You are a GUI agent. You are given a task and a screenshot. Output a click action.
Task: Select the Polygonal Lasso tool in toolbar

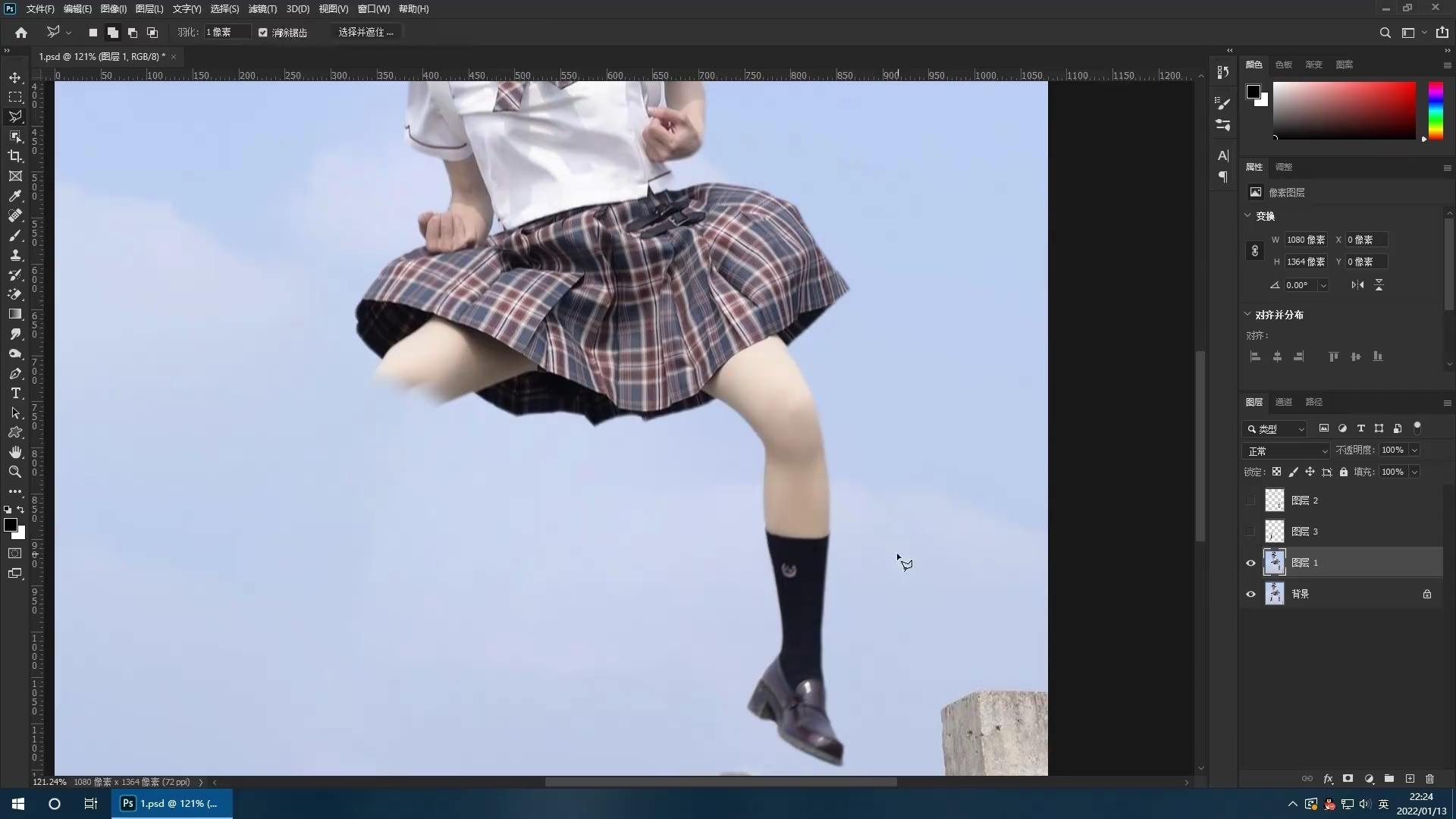pyautogui.click(x=15, y=117)
